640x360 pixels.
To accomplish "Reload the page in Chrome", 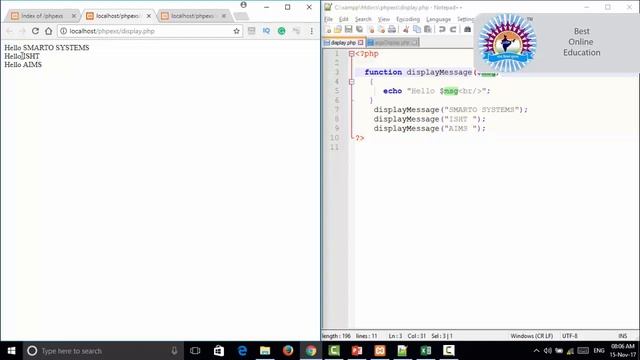I will (x=36, y=31).
